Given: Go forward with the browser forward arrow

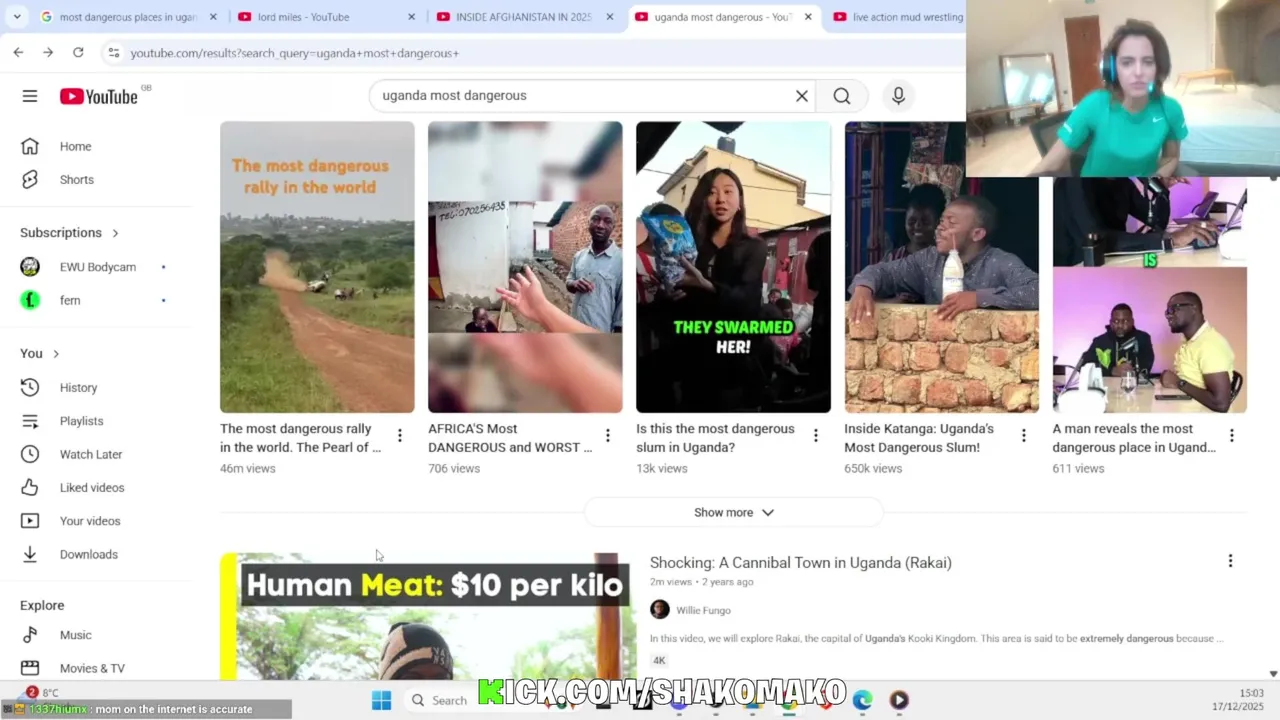Looking at the screenshot, I should click(x=48, y=52).
